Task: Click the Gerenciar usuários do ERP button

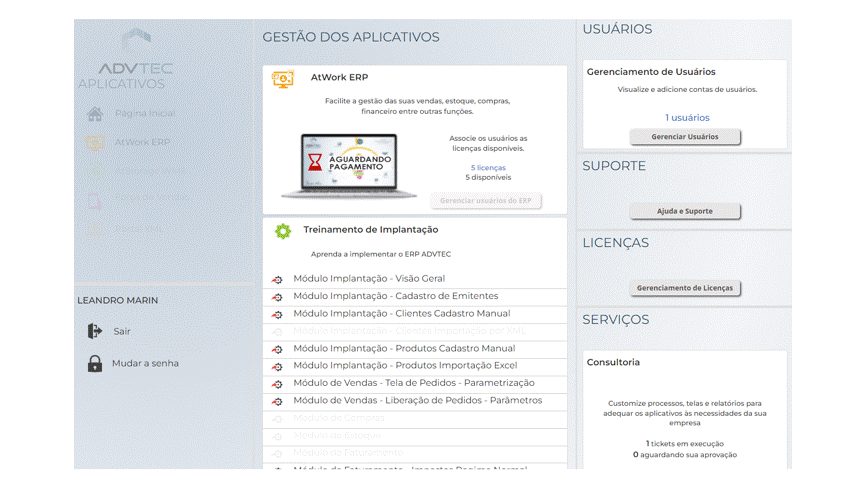Action: tap(486, 201)
